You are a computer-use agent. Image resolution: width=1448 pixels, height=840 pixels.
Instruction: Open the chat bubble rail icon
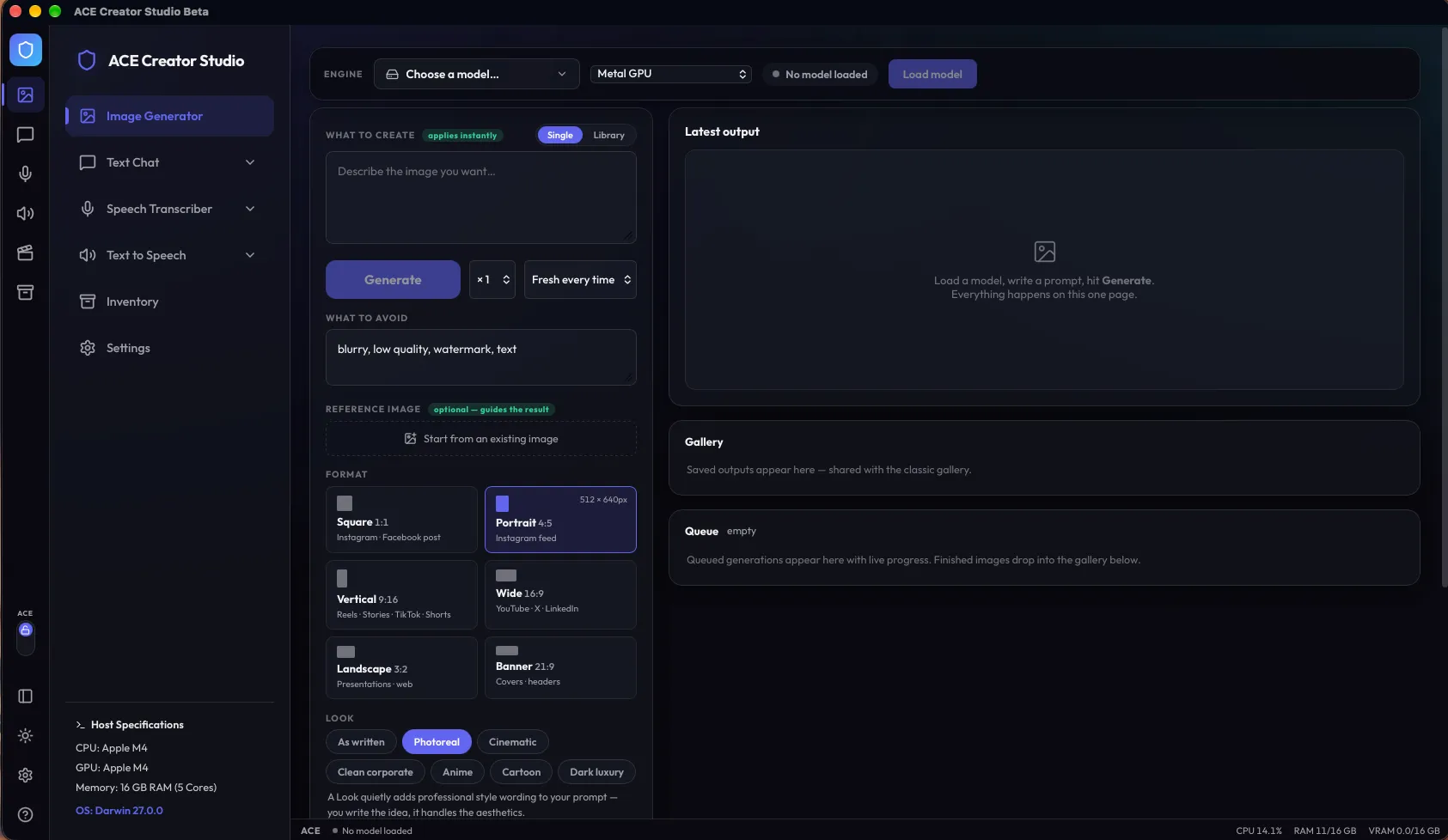(x=26, y=135)
